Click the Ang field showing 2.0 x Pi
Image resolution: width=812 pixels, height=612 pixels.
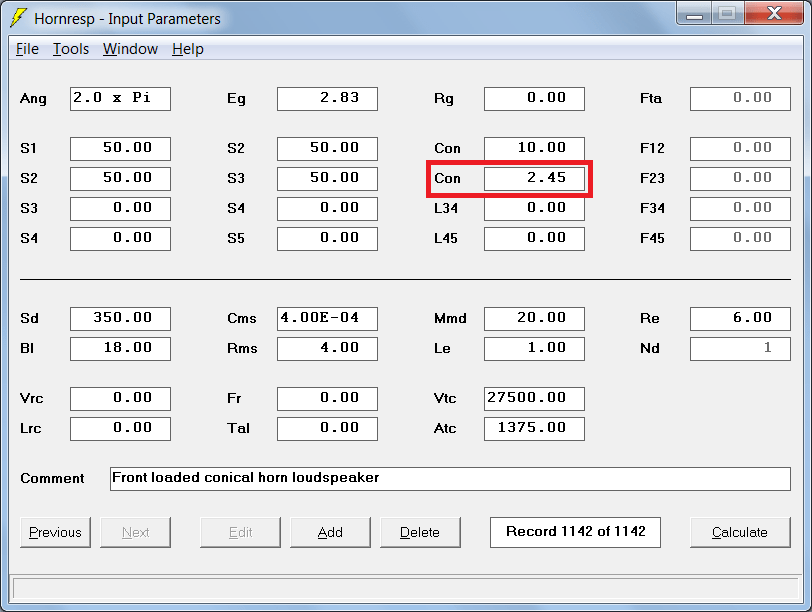(x=120, y=98)
